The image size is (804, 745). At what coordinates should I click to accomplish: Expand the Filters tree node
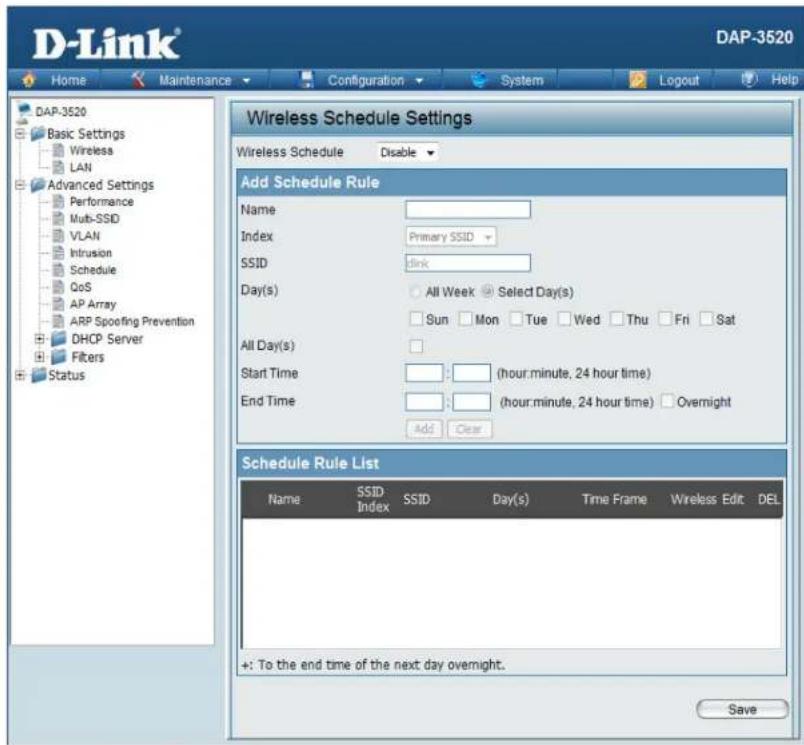click(x=39, y=357)
